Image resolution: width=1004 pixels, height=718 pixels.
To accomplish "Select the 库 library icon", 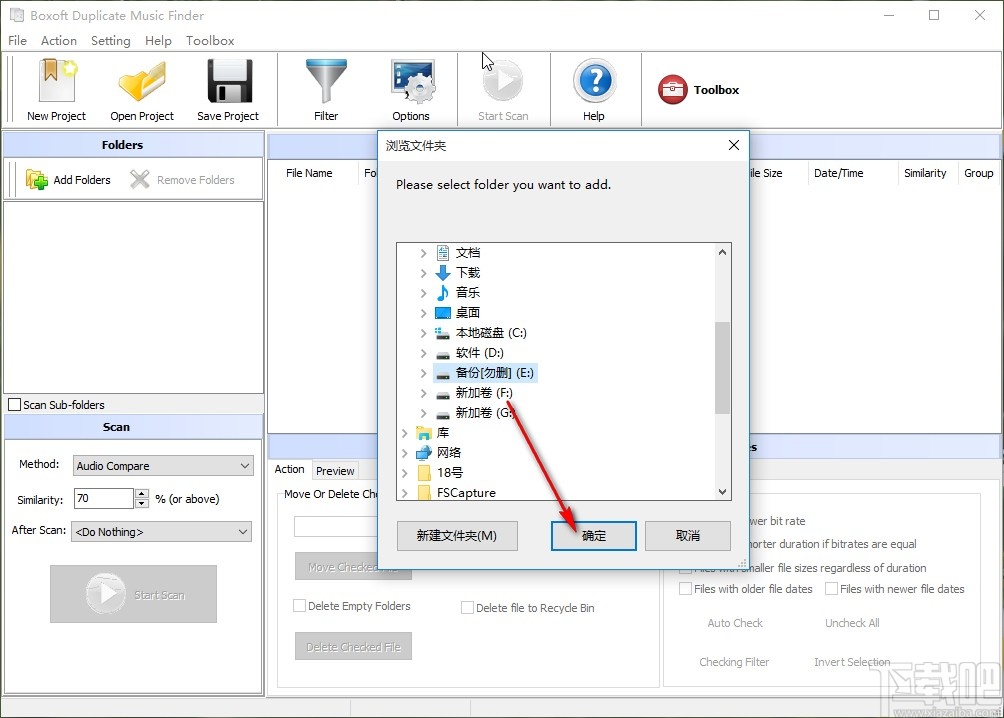I will (423, 433).
